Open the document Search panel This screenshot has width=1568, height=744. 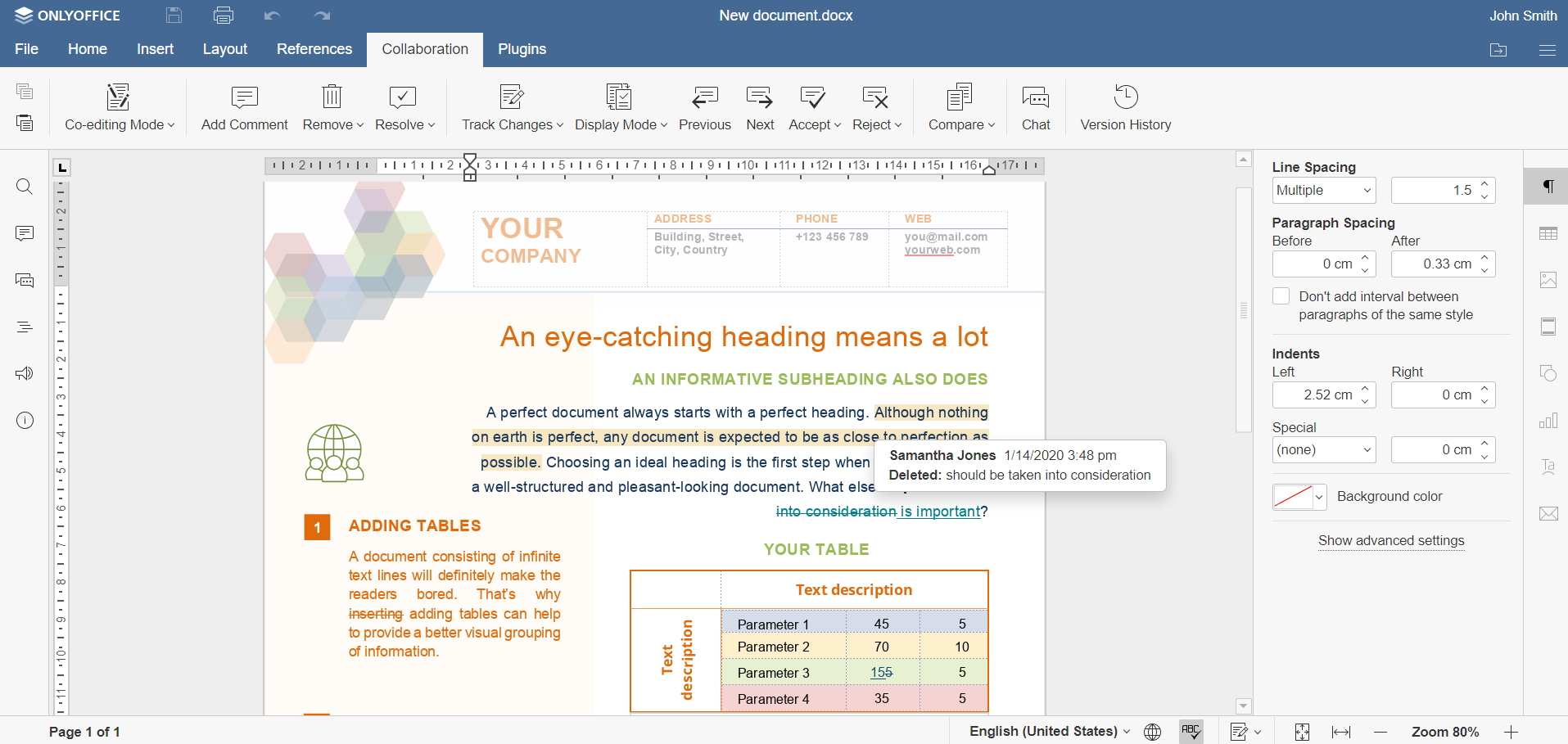pos(25,187)
